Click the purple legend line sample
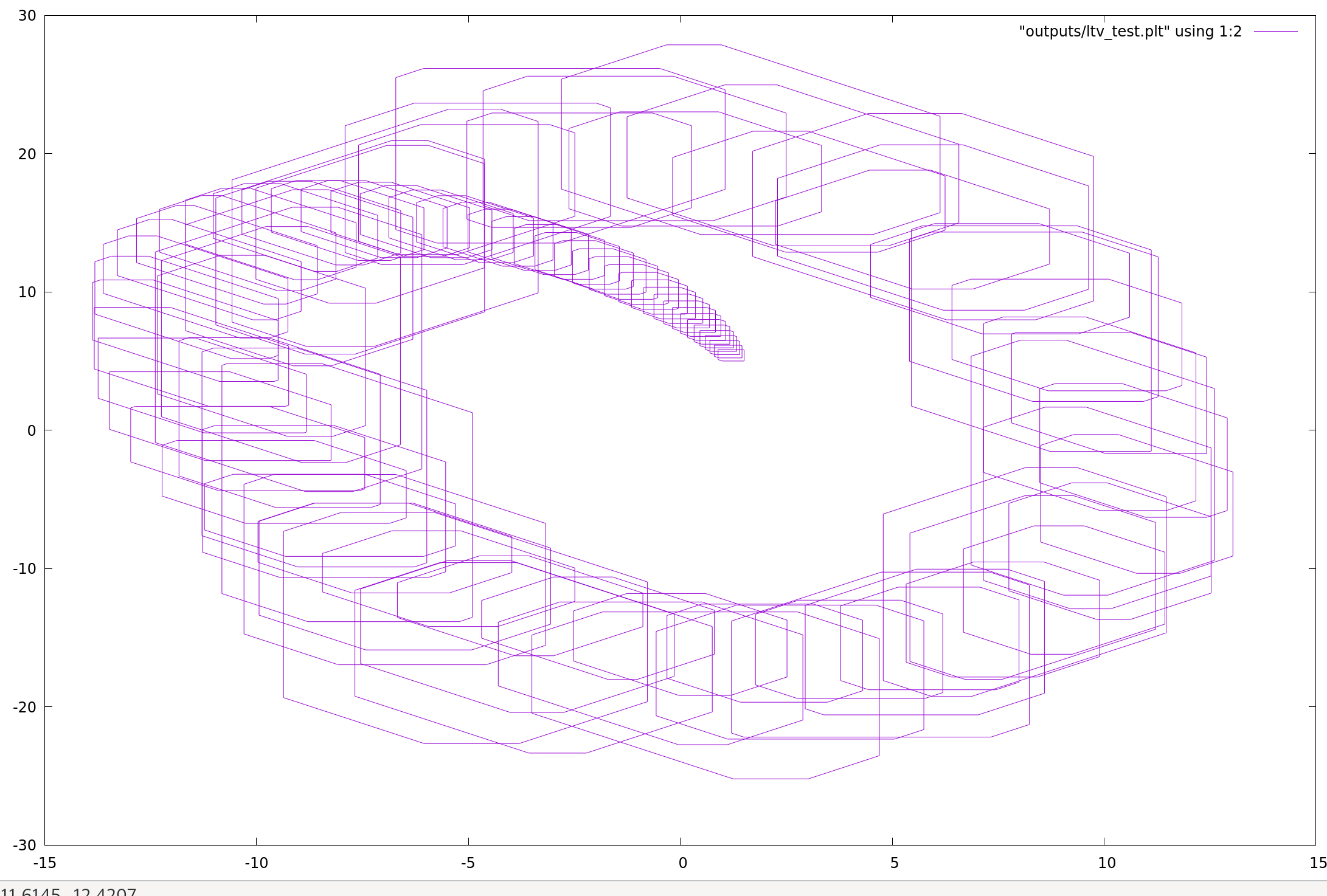 (1275, 32)
